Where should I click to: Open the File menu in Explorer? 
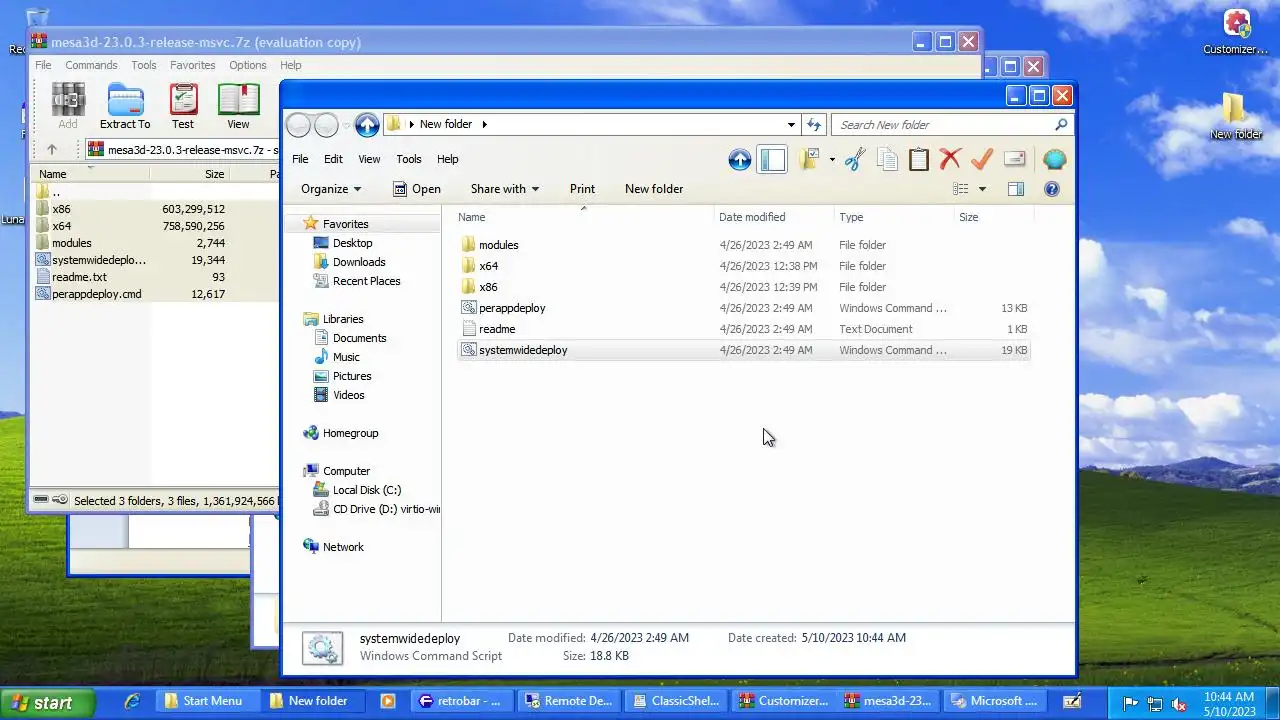coord(300,159)
